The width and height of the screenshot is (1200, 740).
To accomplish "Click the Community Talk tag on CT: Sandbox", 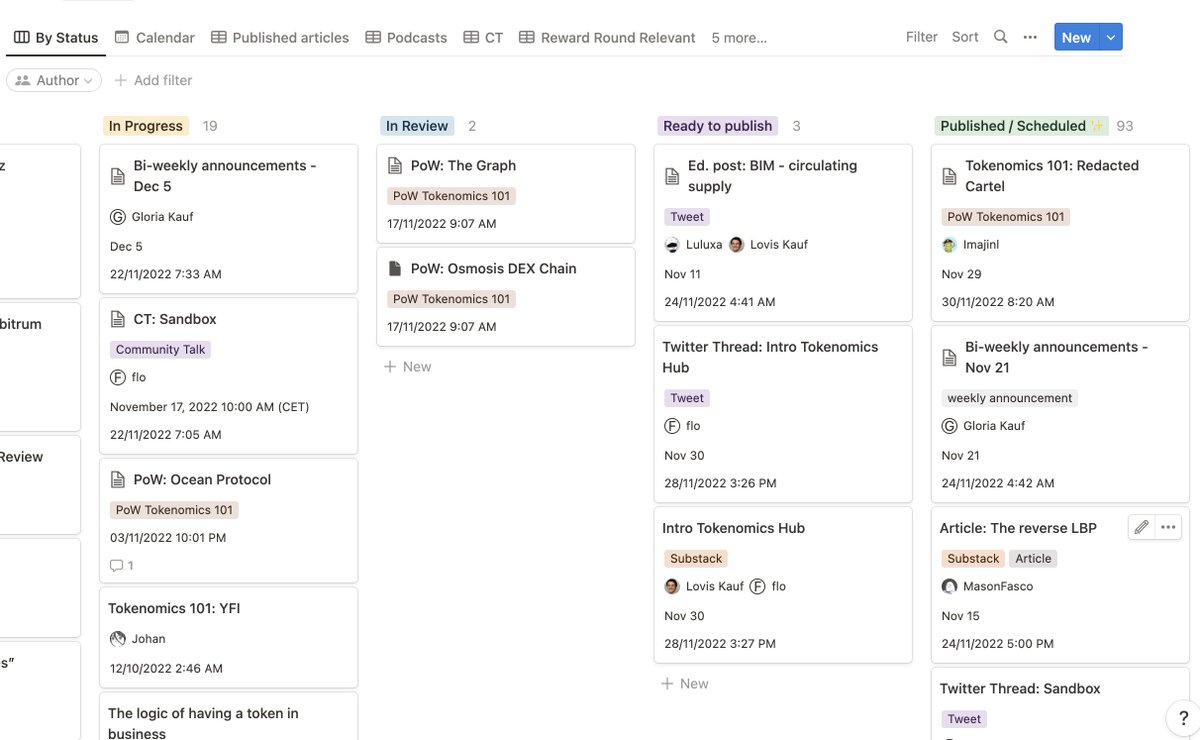I will point(160,350).
